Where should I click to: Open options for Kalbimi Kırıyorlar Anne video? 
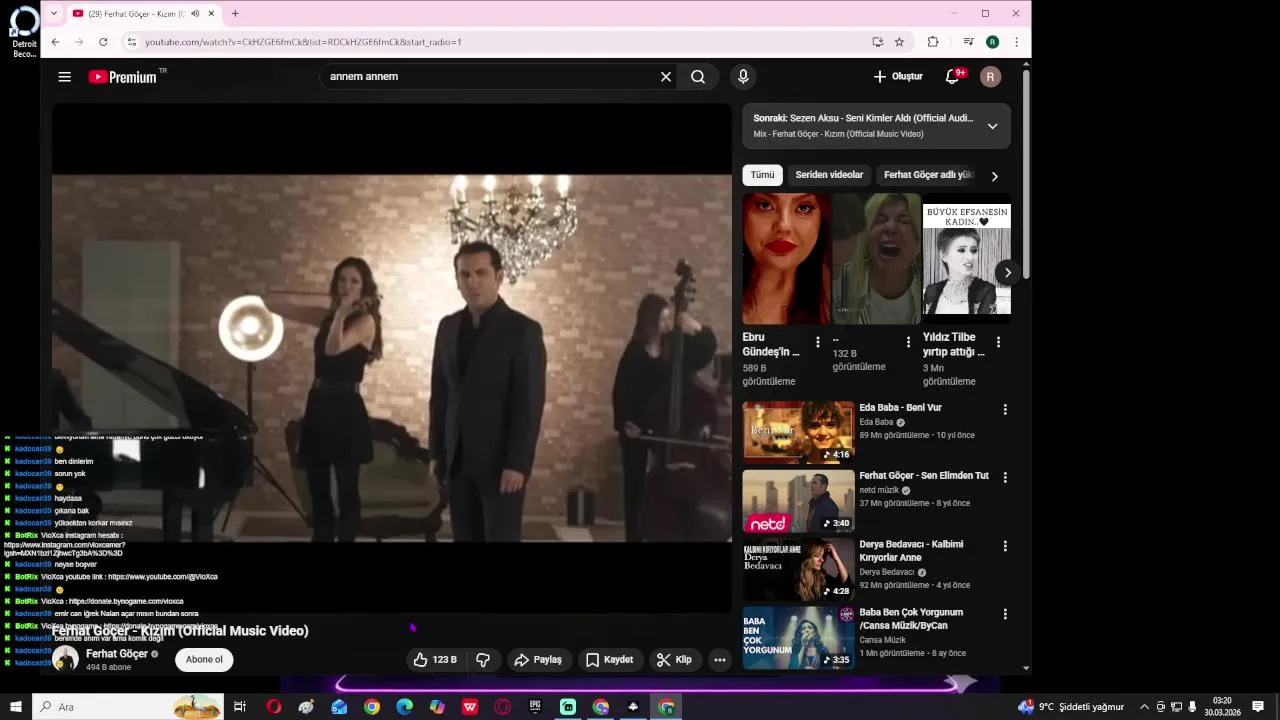pyautogui.click(x=1005, y=546)
